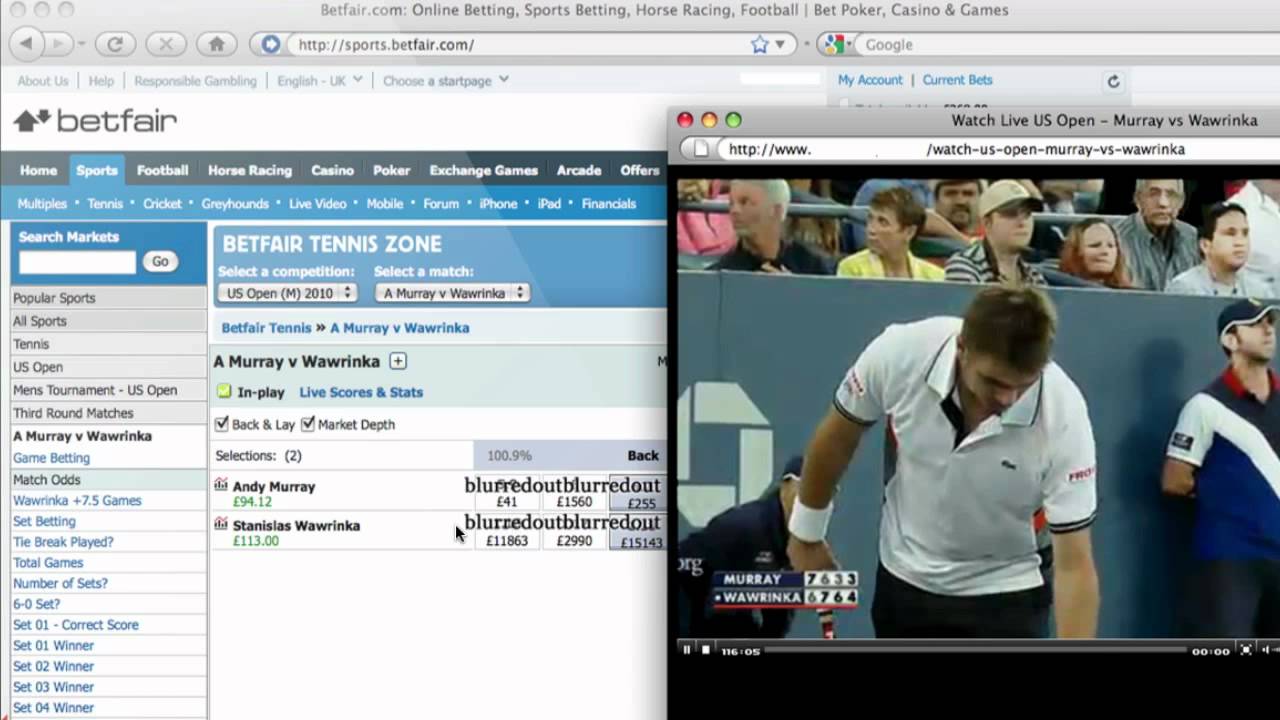Open the My Account link
This screenshot has height=720, width=1280.
pyautogui.click(x=870, y=80)
